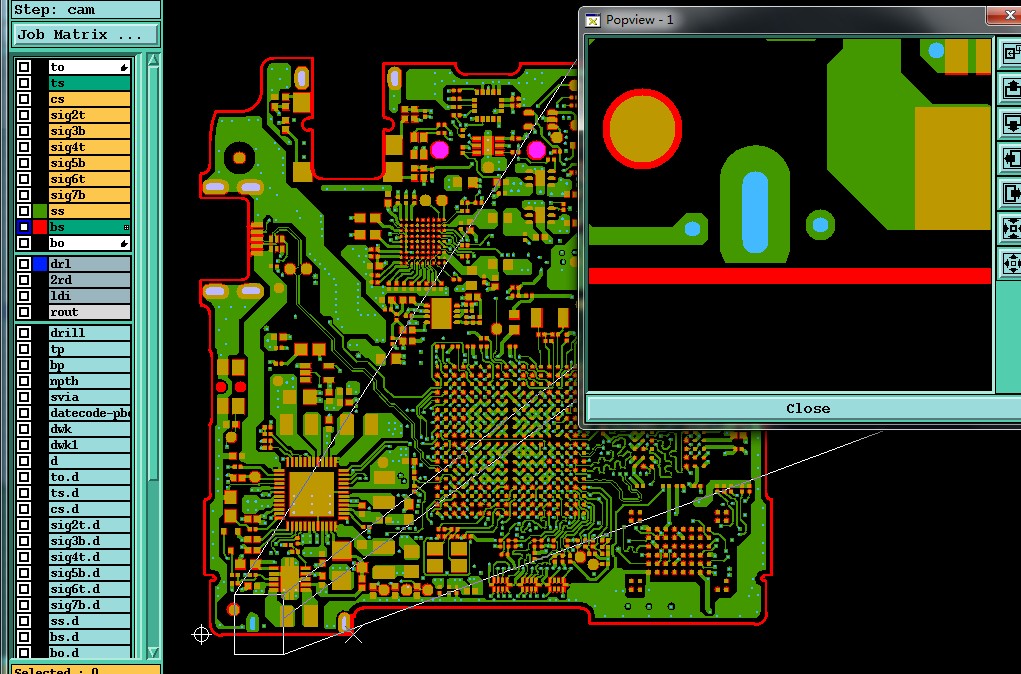The width and height of the screenshot is (1021, 674).
Task: Select the 'tp' layer row
Action: click(x=90, y=349)
